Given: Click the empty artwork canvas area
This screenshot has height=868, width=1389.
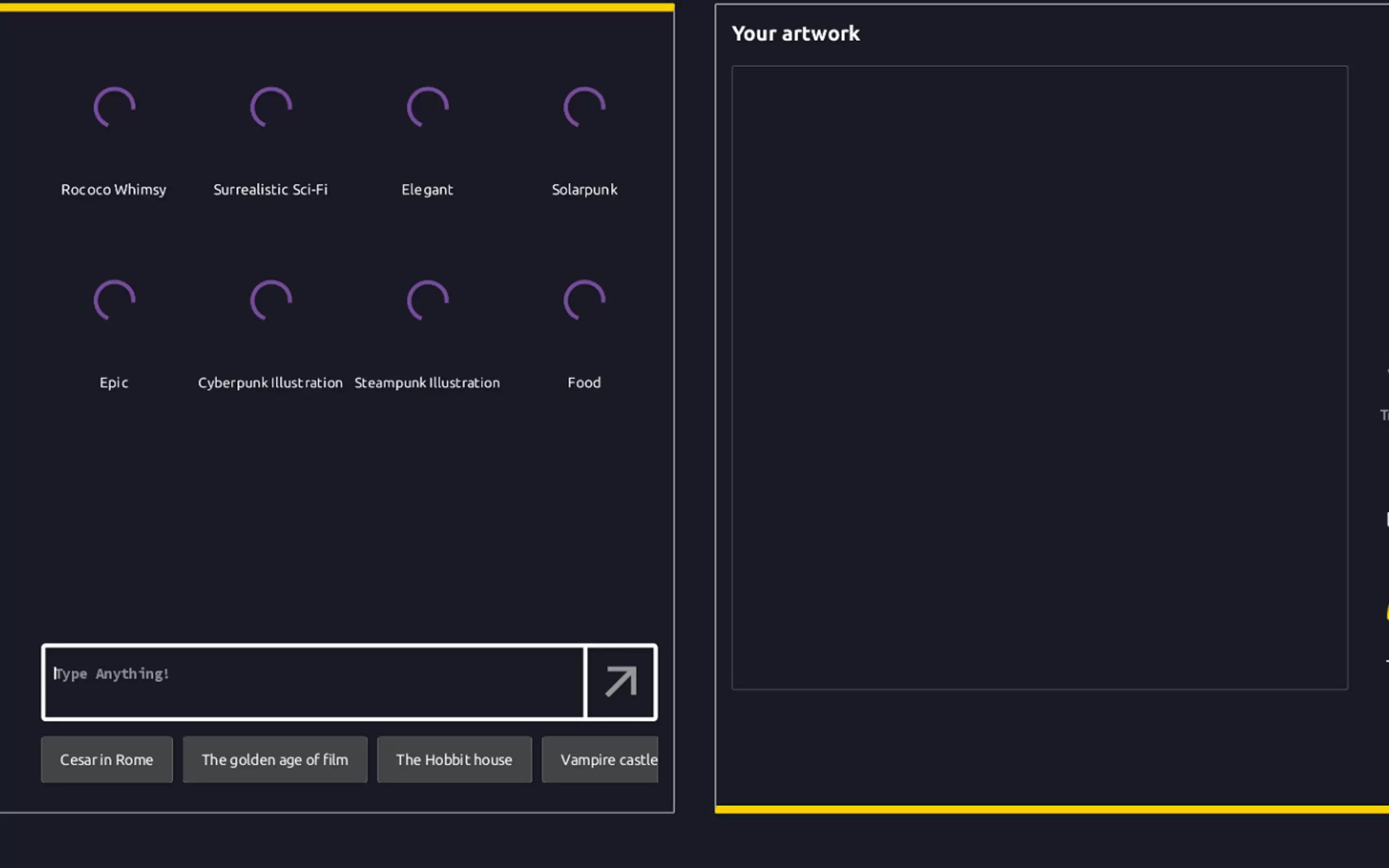Looking at the screenshot, I should pyautogui.click(x=1040, y=377).
